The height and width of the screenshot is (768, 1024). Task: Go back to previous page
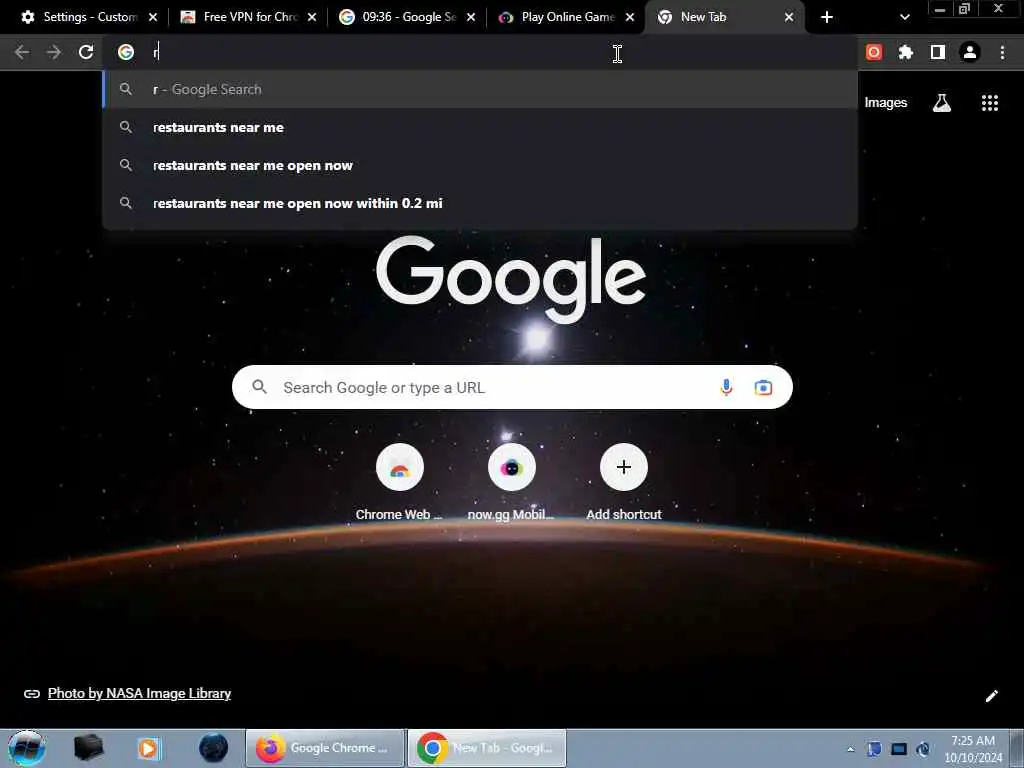tap(22, 52)
